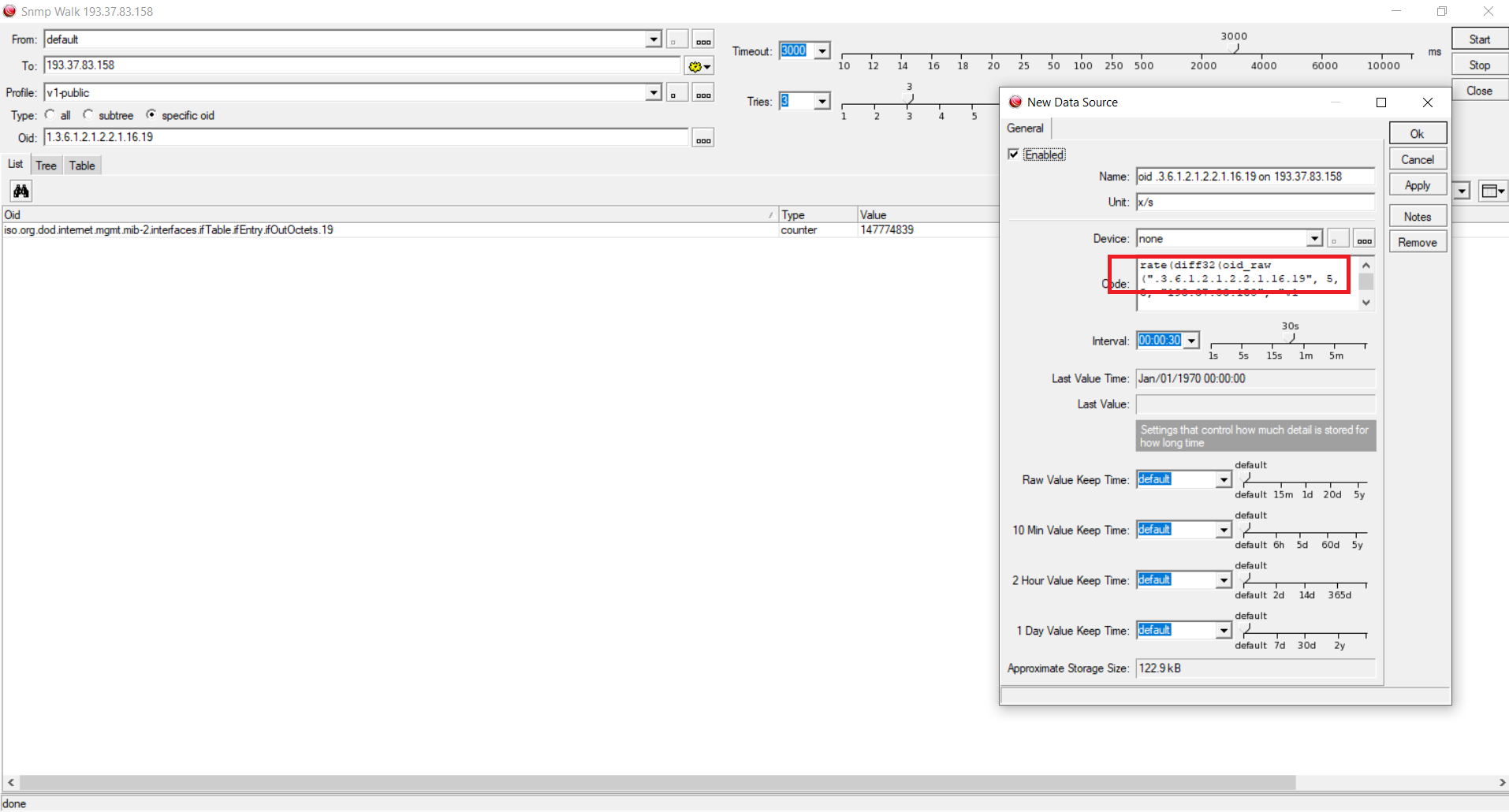
Task: Click into the Name field of the data source
Action: click(x=1255, y=177)
